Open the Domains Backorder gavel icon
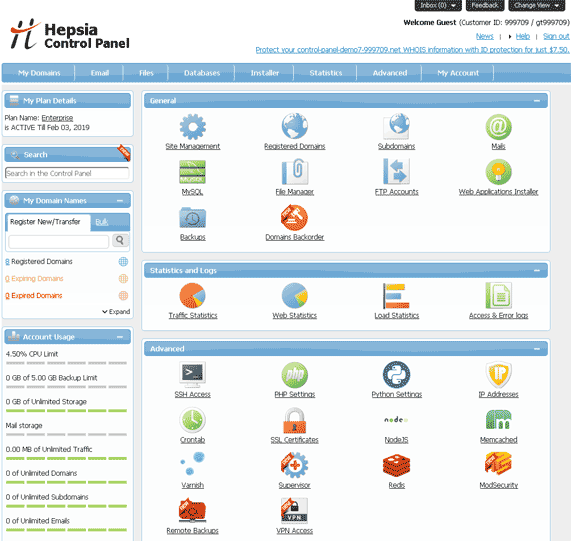571x541 pixels. [x=295, y=217]
